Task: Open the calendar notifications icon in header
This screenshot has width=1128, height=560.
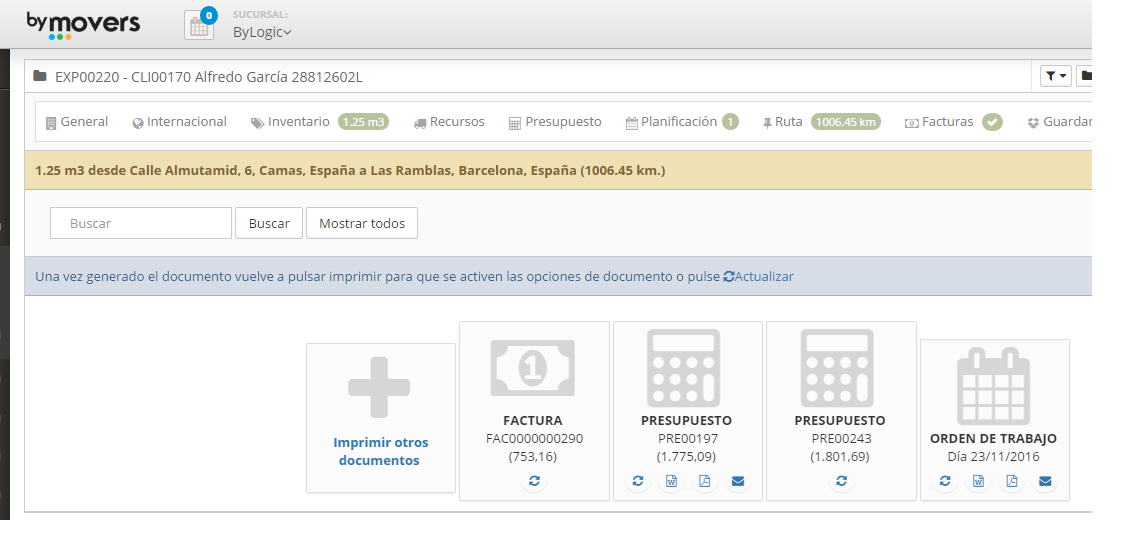Action: tap(199, 26)
